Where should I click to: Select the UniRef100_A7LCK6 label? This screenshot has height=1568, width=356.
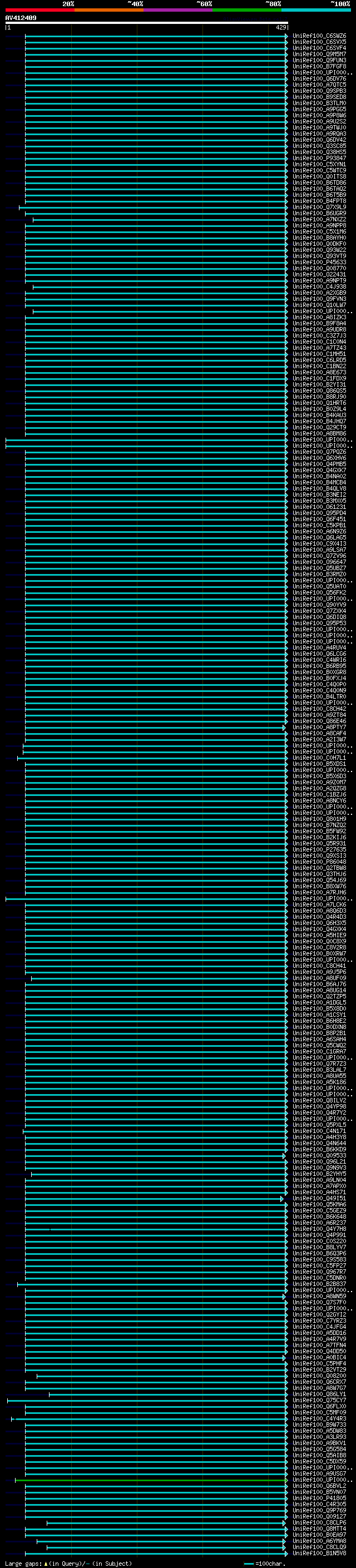click(x=319, y=904)
